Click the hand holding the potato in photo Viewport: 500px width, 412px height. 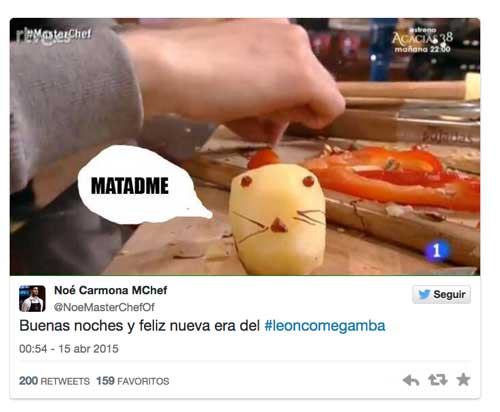(x=233, y=78)
